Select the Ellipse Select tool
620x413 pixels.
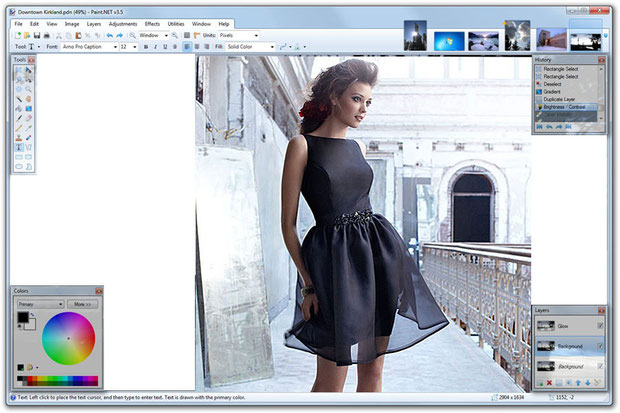pyautogui.click(x=19, y=89)
